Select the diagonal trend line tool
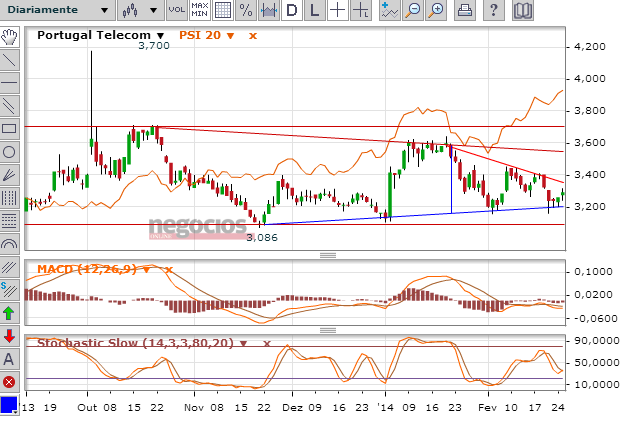Viewport: 627px width, 425px height. [9, 60]
